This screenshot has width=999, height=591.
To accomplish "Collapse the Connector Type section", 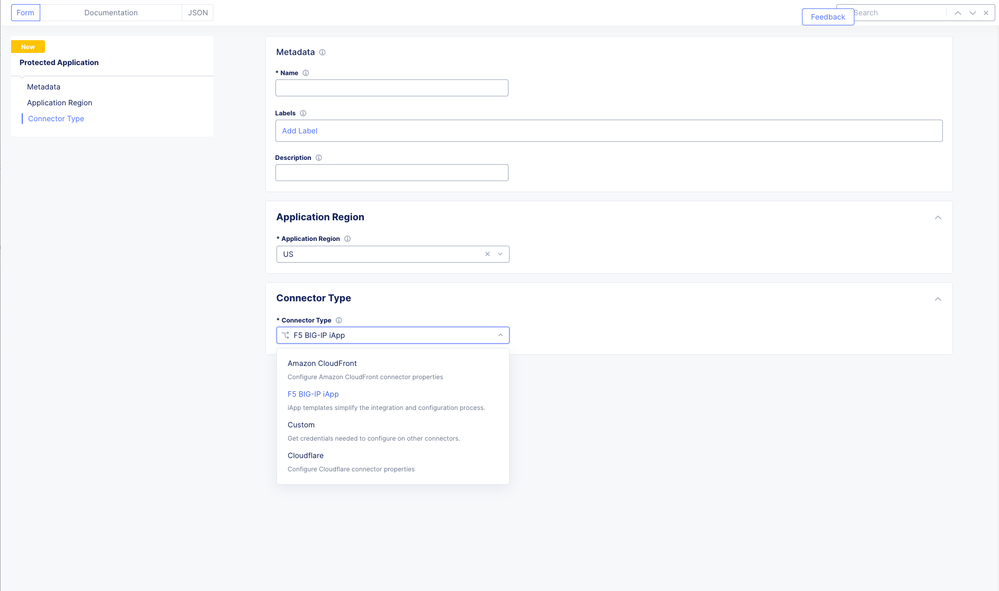I will pos(938,298).
